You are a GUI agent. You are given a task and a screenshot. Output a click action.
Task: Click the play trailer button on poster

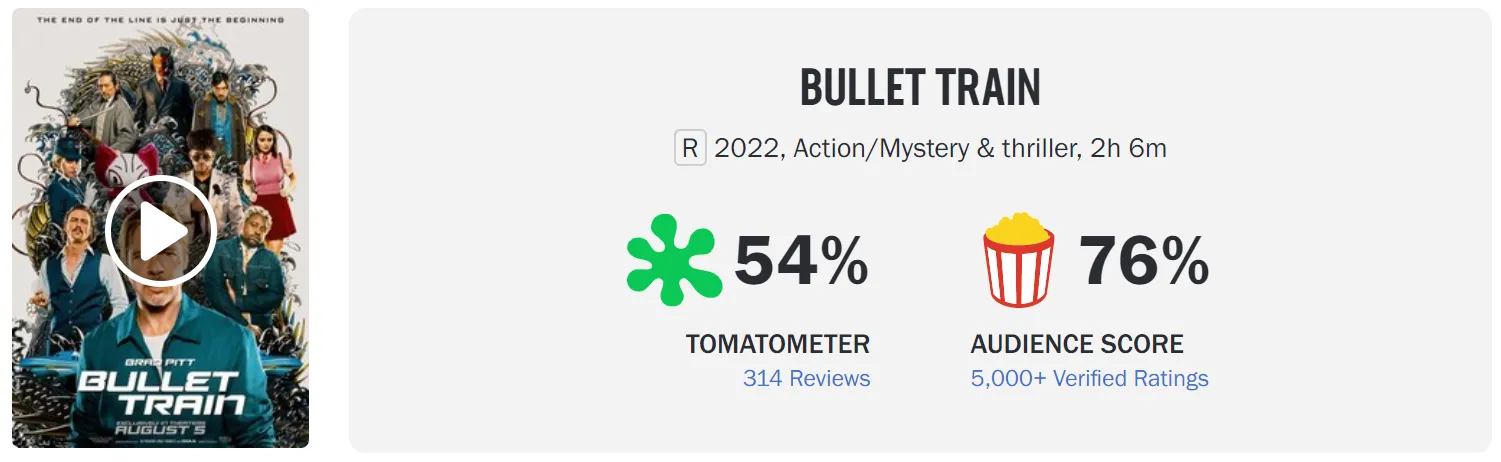click(x=160, y=231)
